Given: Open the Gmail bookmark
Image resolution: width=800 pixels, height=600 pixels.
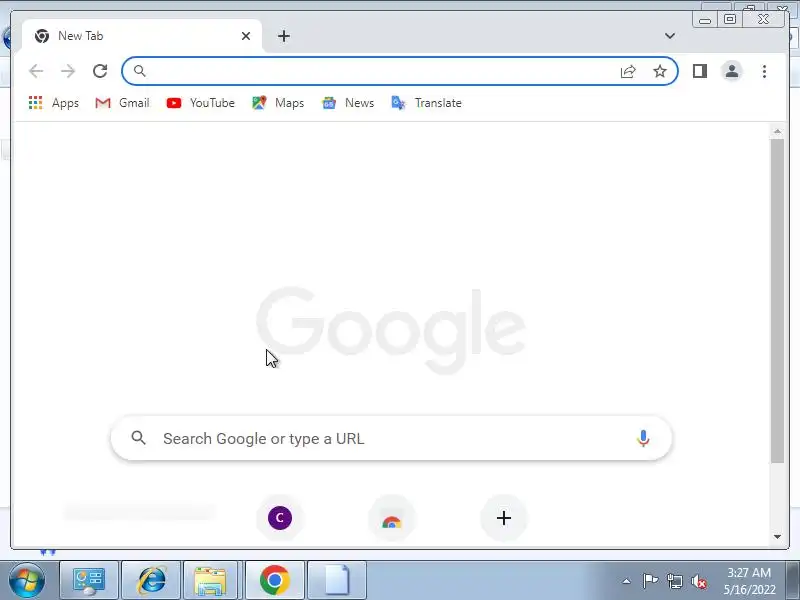Looking at the screenshot, I should (122, 103).
